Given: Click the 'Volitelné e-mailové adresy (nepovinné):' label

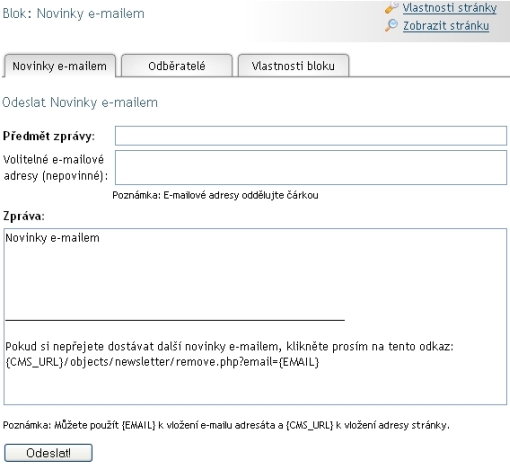Looking at the screenshot, I should coord(56,167).
